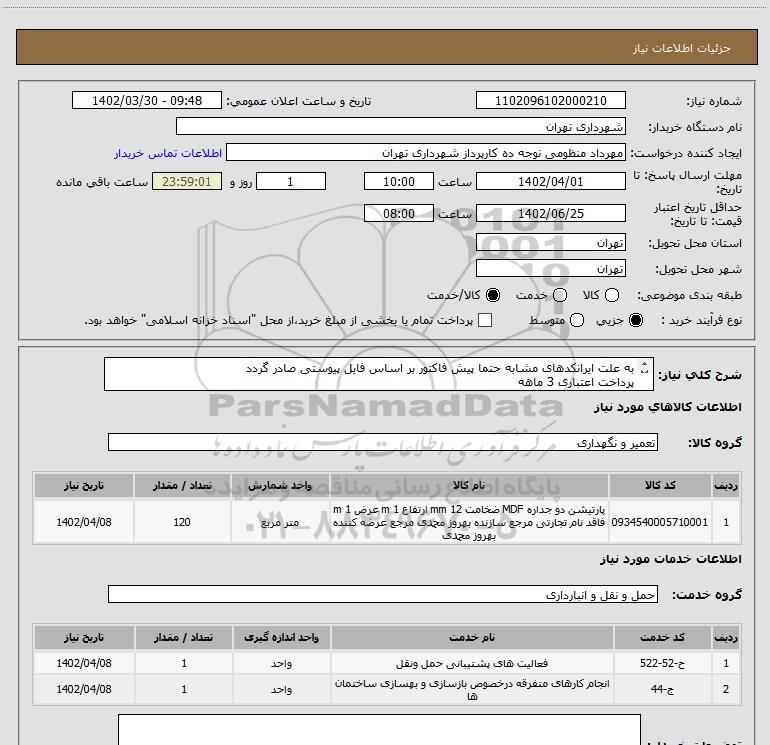The width and height of the screenshot is (770, 745).
Task: Click the کد خدمت column header
Action: pyautogui.click(x=662, y=637)
